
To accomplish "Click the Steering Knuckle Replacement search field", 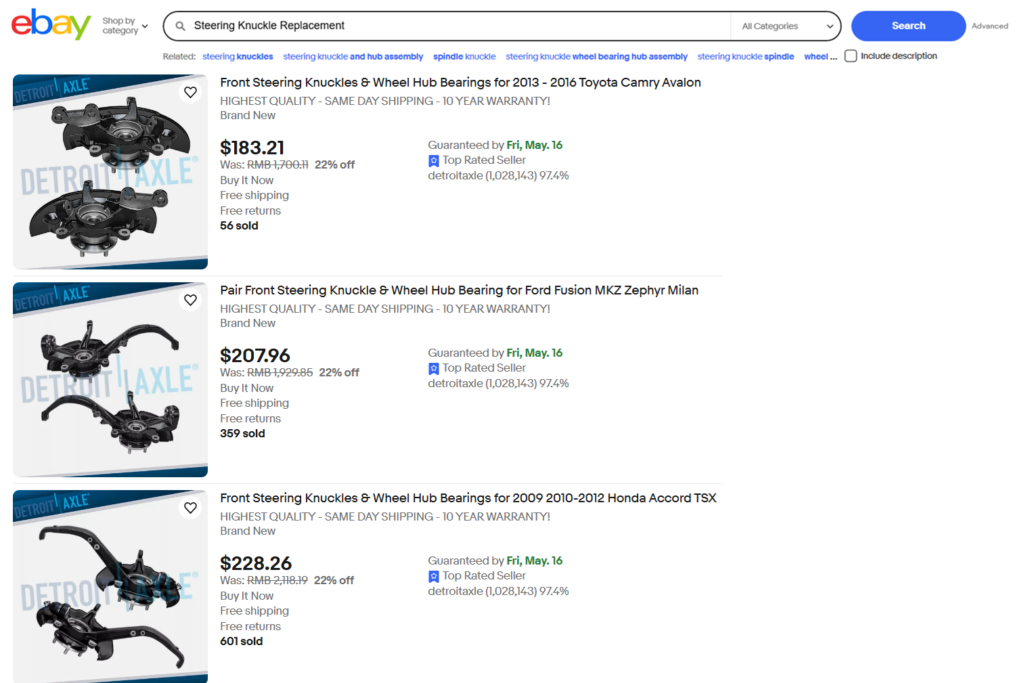I will pos(457,25).
